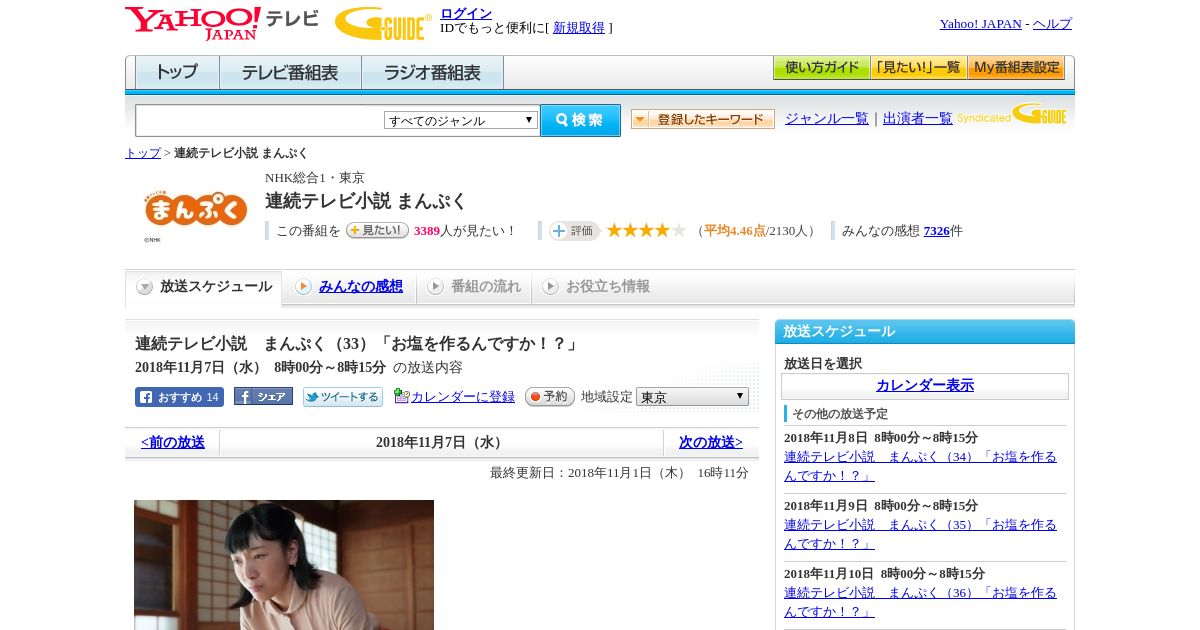Select the 放送スケジュール tab
The width and height of the screenshot is (1200, 630).
click(x=204, y=287)
